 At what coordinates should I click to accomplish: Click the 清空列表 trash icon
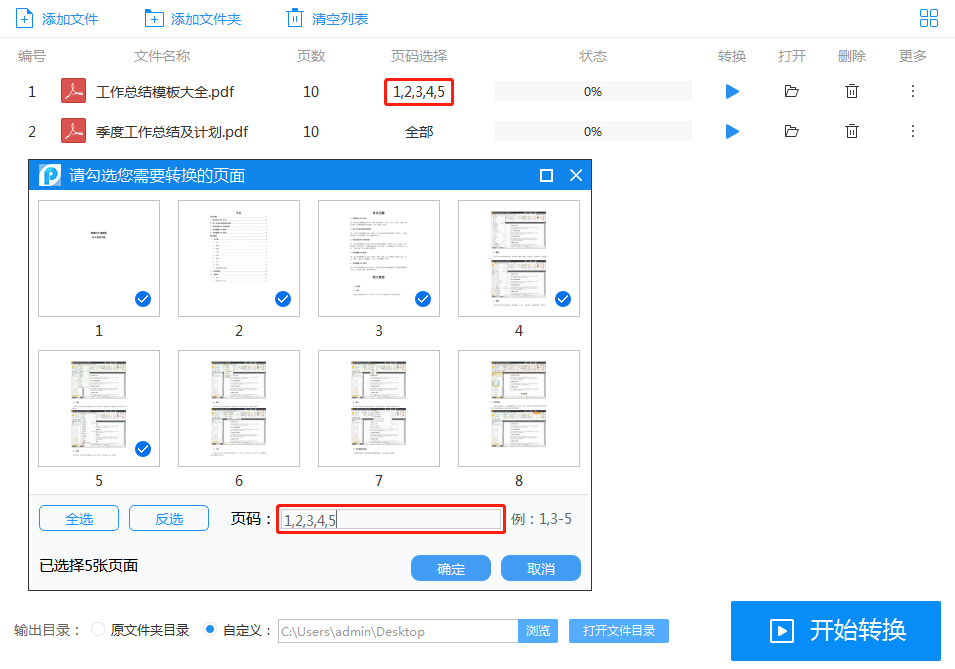pyautogui.click(x=295, y=18)
